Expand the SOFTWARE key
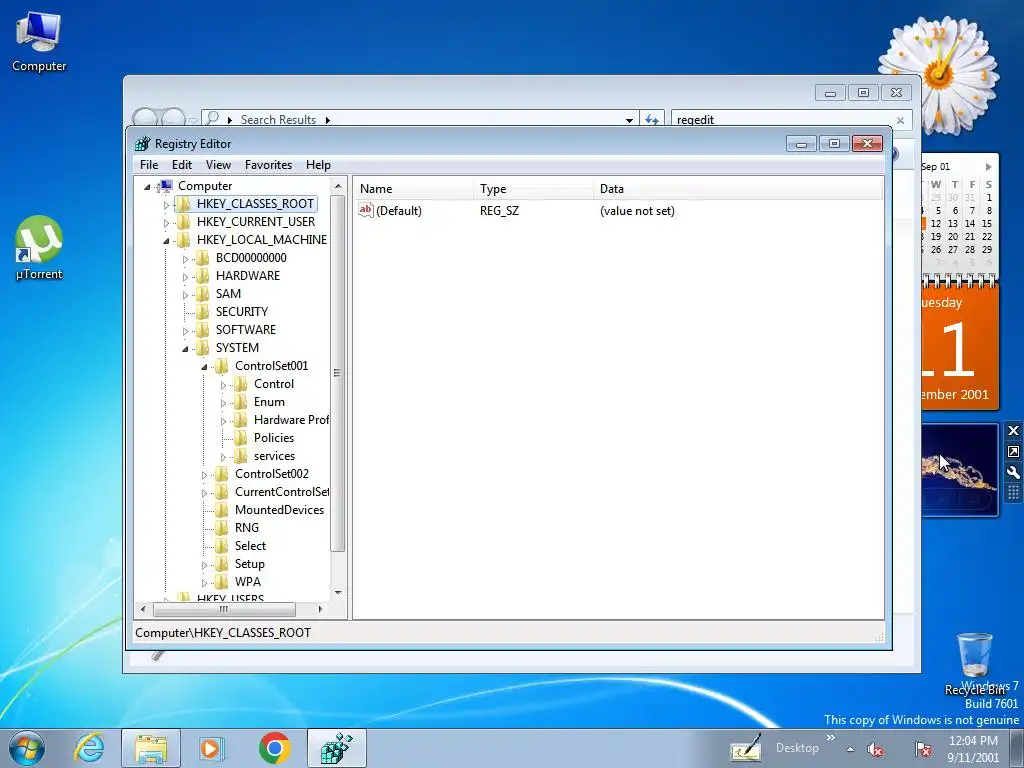 (185, 330)
